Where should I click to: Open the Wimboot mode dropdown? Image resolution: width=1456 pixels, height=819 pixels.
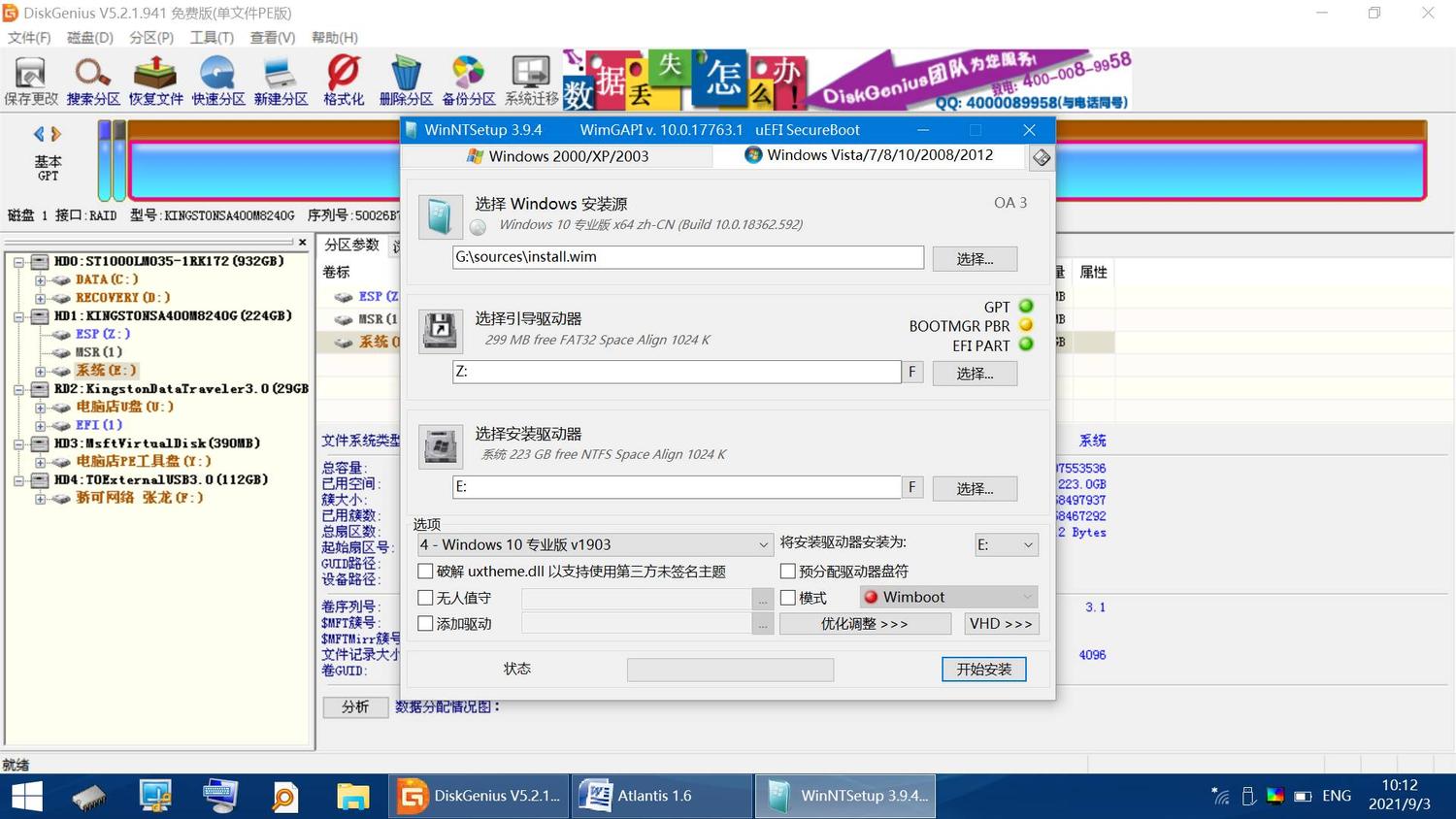point(948,597)
